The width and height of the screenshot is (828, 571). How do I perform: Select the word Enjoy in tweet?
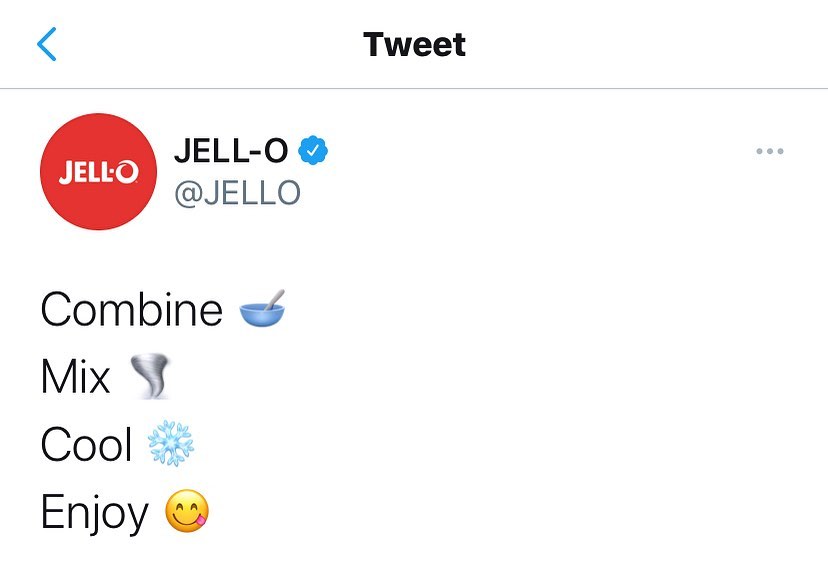[94, 514]
